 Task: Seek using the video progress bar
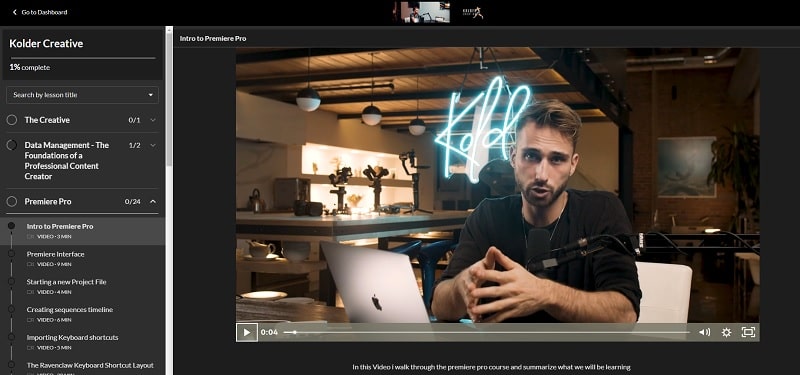[487, 332]
